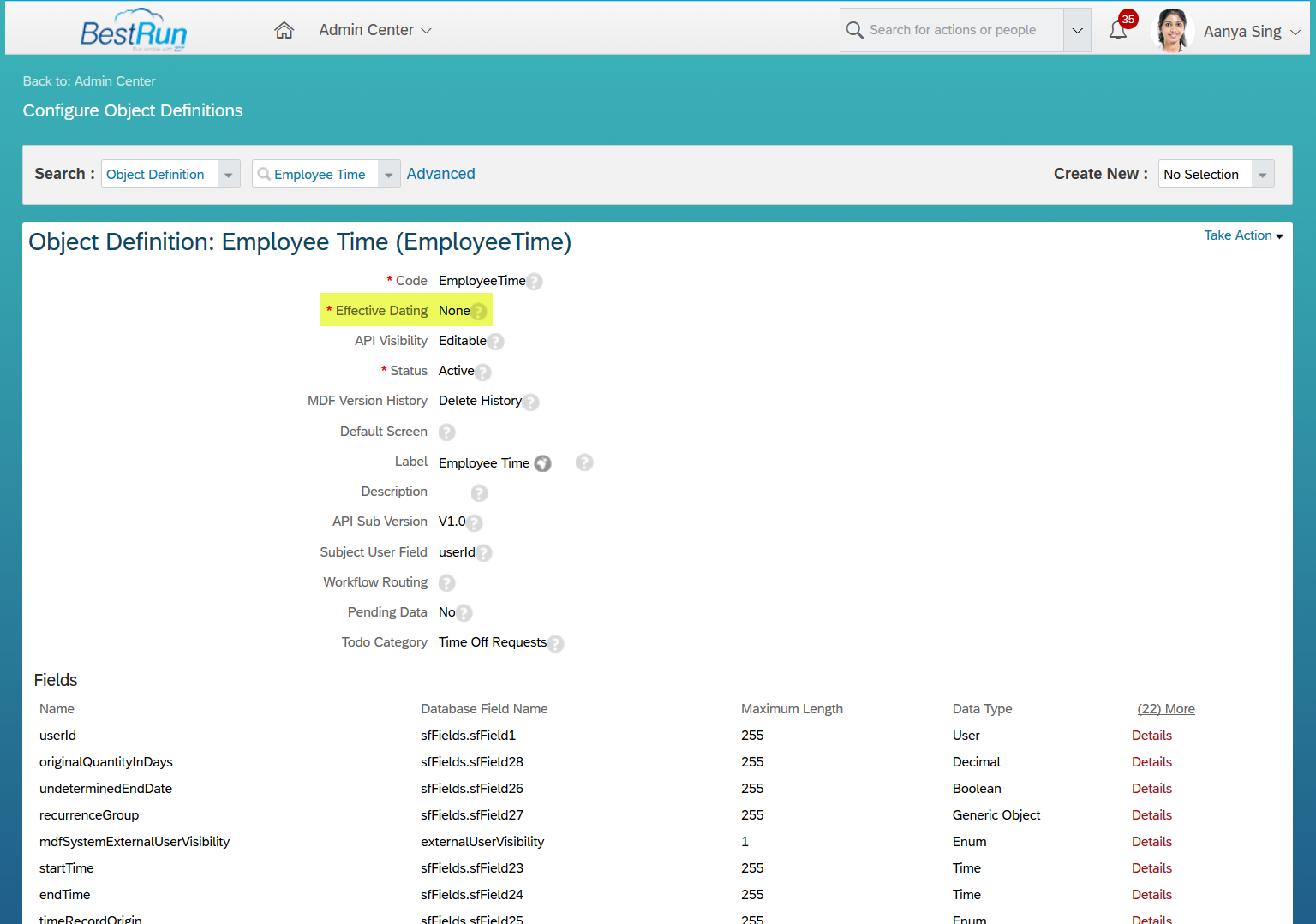Open the Object Definition search type dropdown
The width and height of the screenshot is (1316, 924).
tap(229, 174)
